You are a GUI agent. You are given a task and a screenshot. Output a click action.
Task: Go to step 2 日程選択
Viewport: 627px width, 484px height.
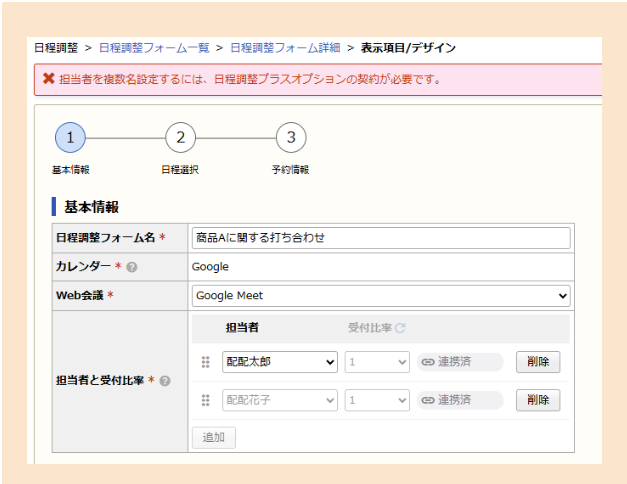pyautogui.click(x=180, y=137)
